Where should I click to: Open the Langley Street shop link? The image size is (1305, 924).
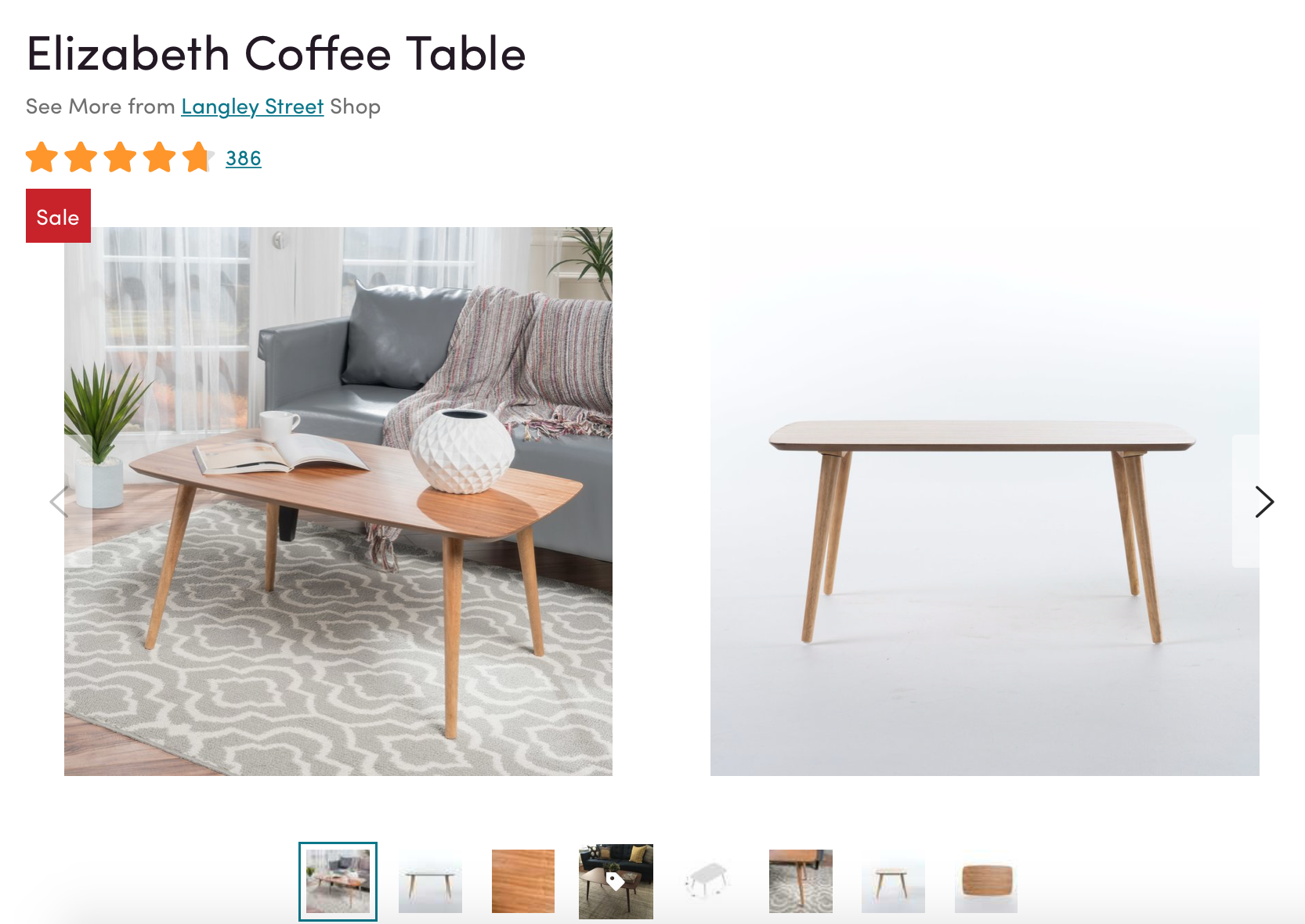[252, 106]
